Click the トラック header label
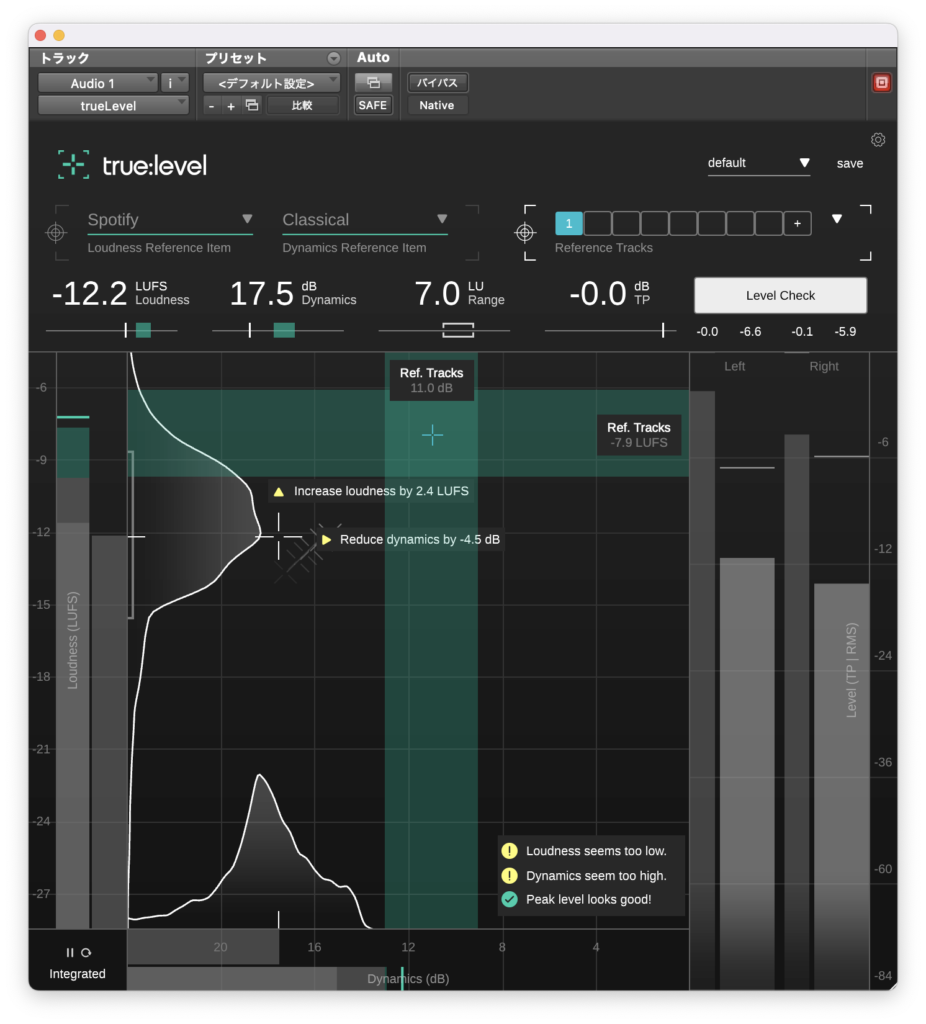The image size is (926, 1024). 65,58
